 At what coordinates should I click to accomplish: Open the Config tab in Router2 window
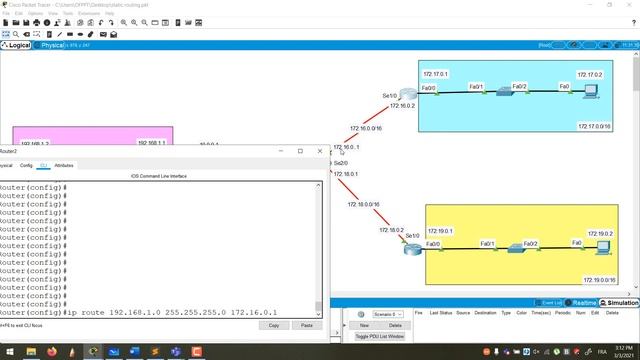point(26,165)
